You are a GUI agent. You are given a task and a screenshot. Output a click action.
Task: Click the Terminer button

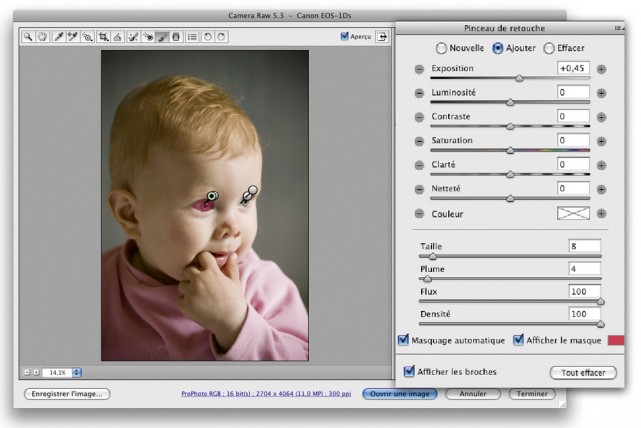(x=532, y=394)
